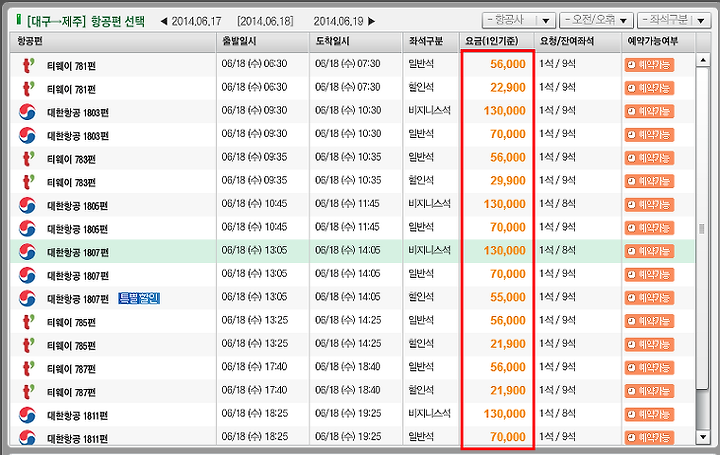Click T'way logo on 티웨이 781편 일반석 row
This screenshot has height=455, width=720.
(28, 65)
